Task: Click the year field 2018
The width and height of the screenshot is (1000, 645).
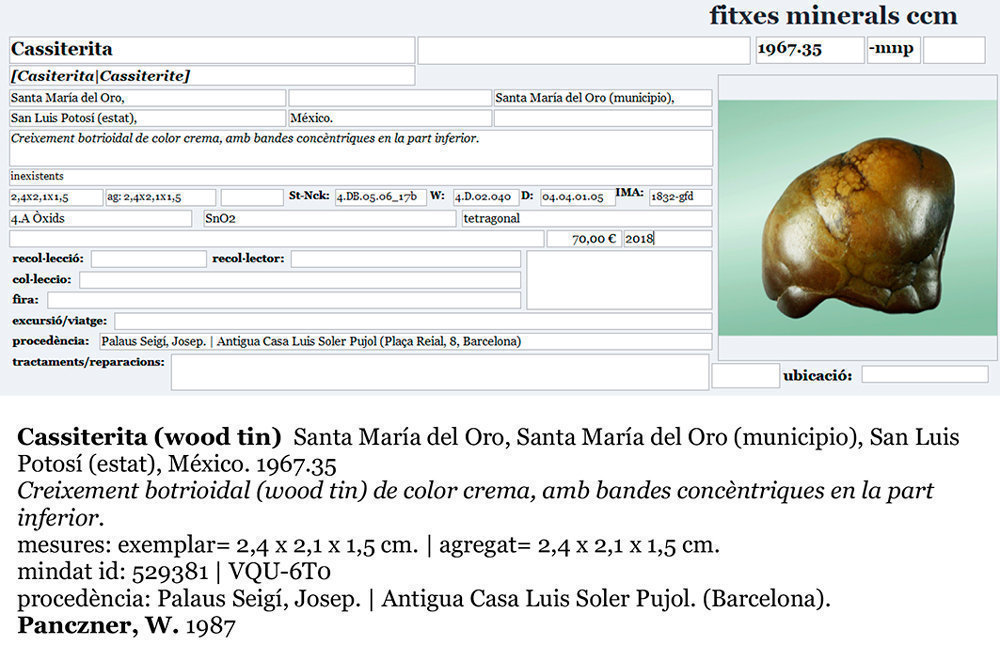Action: [668, 239]
